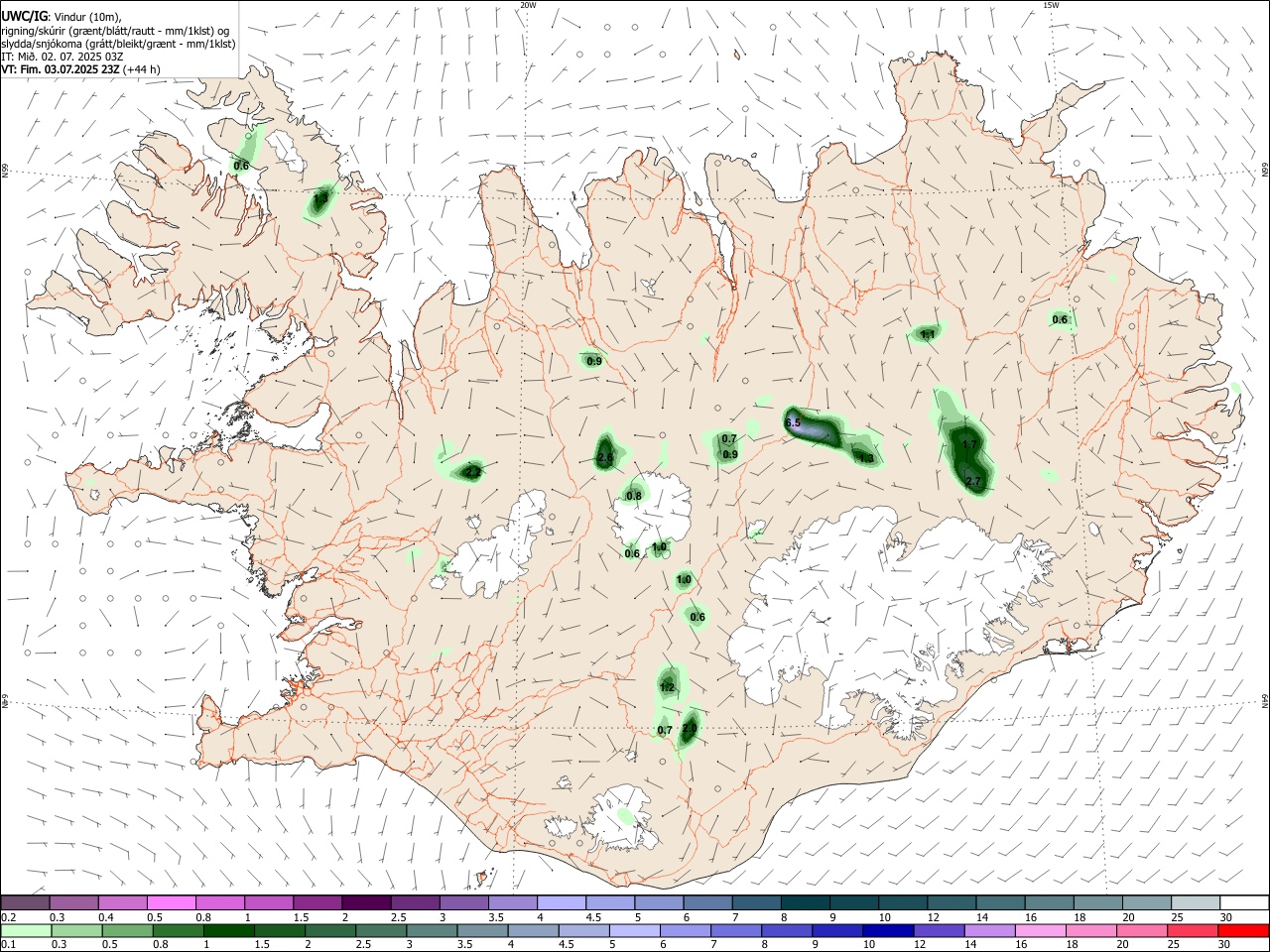Screen dimensions: 1270x952
Task: Pick the dark teal snow swatch labeled 9
Action: tap(854, 902)
